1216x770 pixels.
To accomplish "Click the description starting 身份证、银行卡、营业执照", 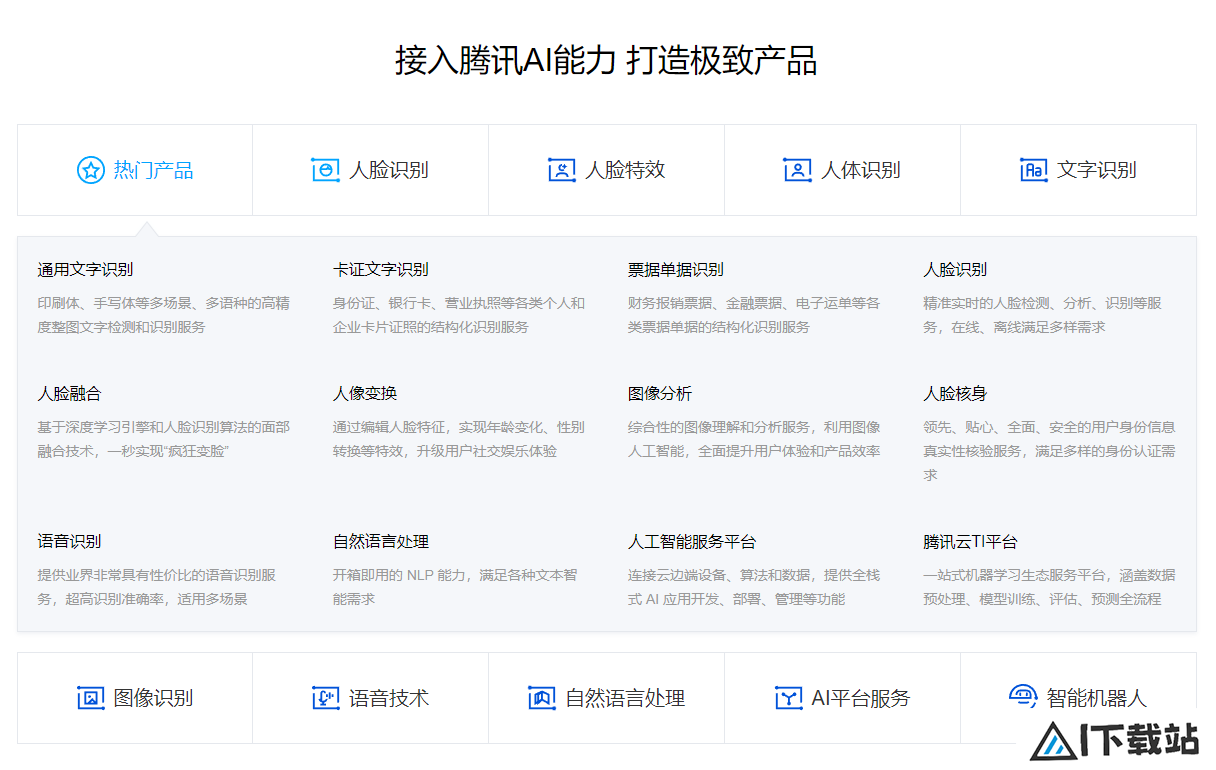I will (x=459, y=315).
